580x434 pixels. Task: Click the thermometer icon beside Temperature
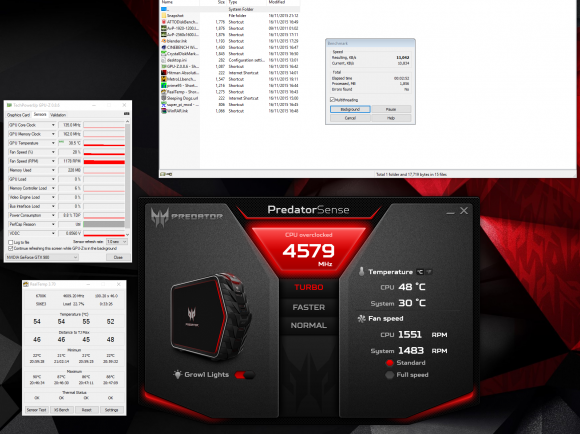(361, 272)
